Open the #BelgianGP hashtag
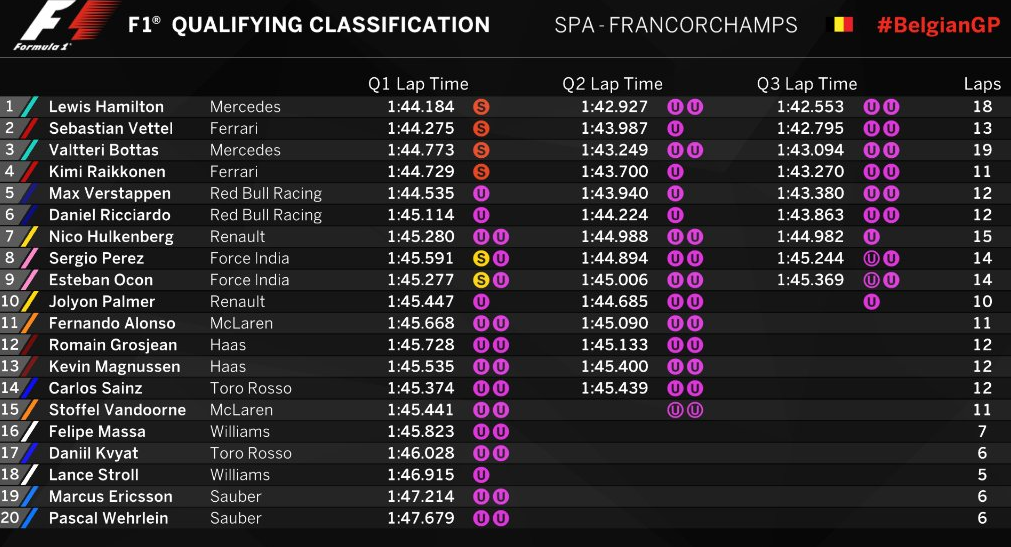Image resolution: width=1011 pixels, height=547 pixels. point(938,25)
